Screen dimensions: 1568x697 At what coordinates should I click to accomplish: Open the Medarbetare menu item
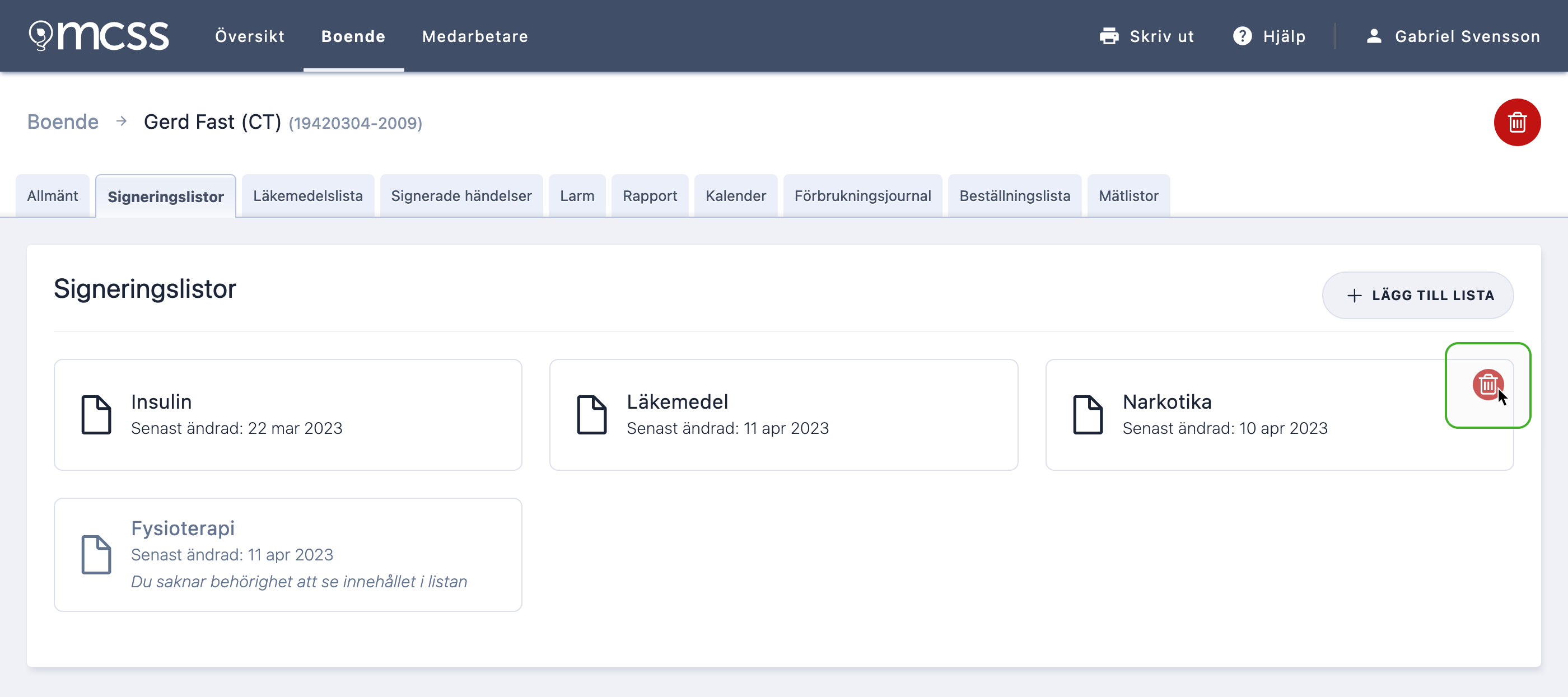click(x=475, y=36)
